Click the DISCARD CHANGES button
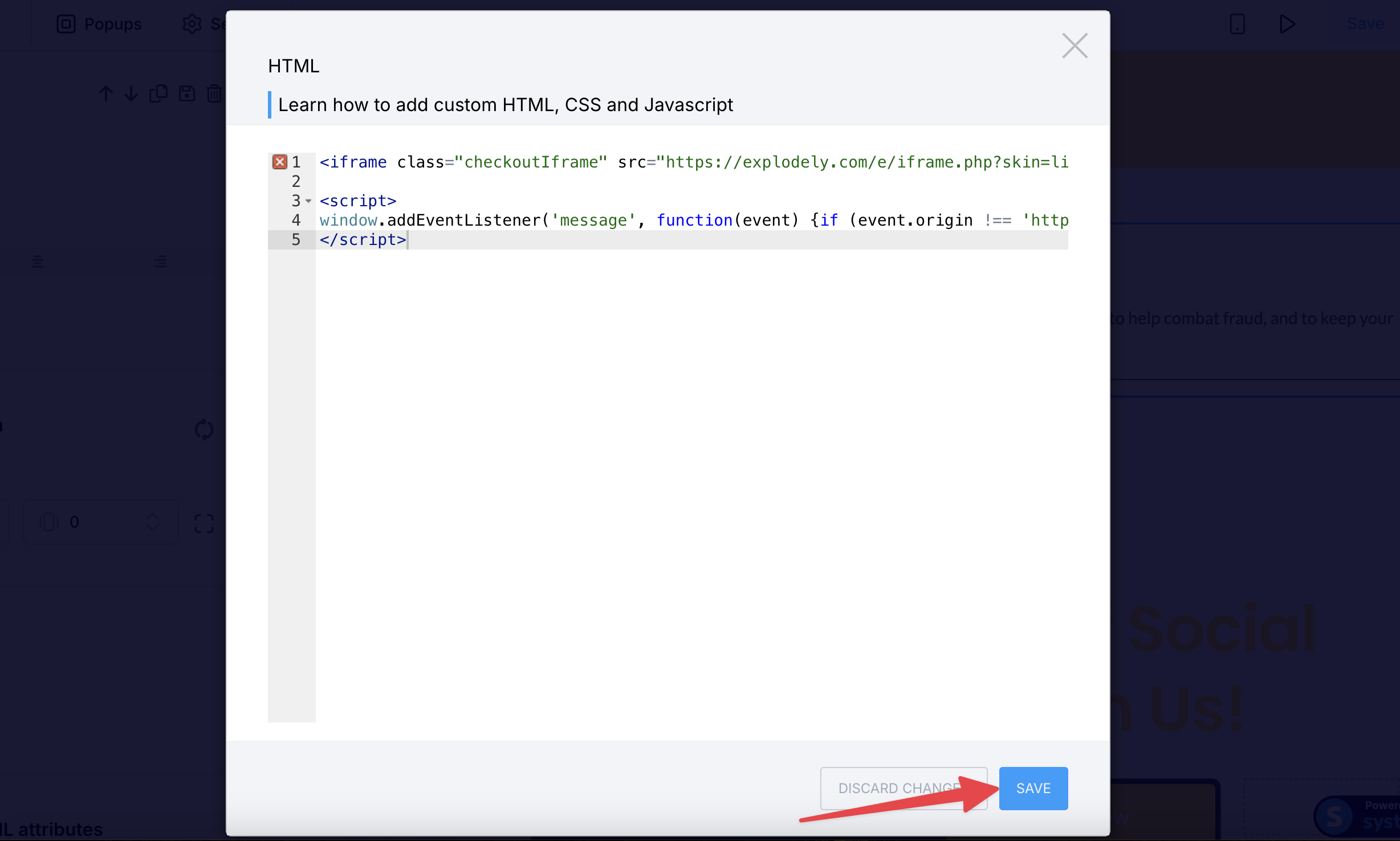The width and height of the screenshot is (1400, 841). coord(904,788)
